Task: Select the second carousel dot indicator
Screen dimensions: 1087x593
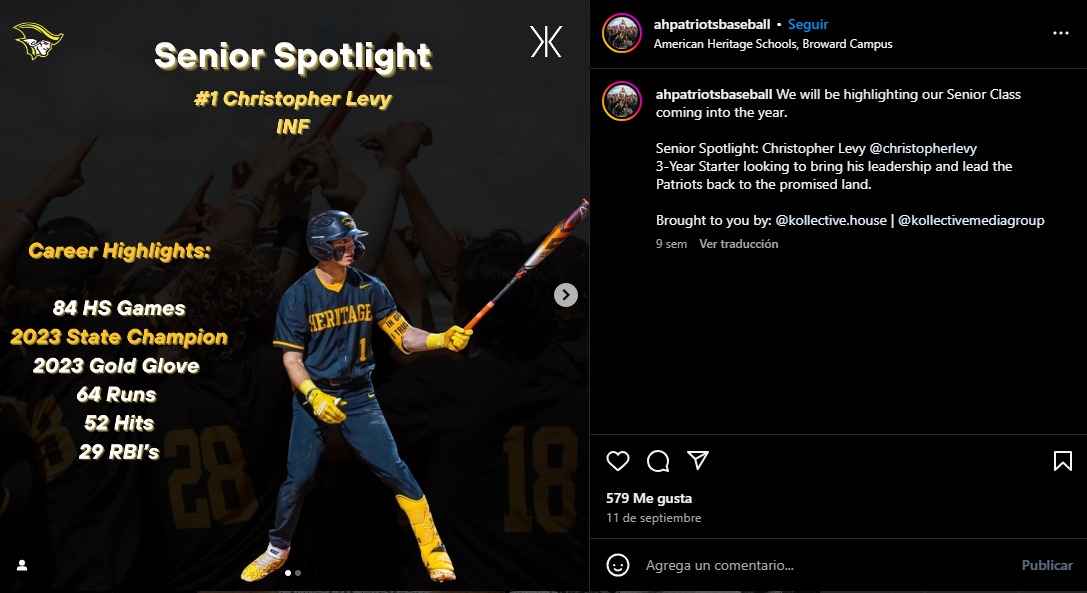Action: pos(298,573)
